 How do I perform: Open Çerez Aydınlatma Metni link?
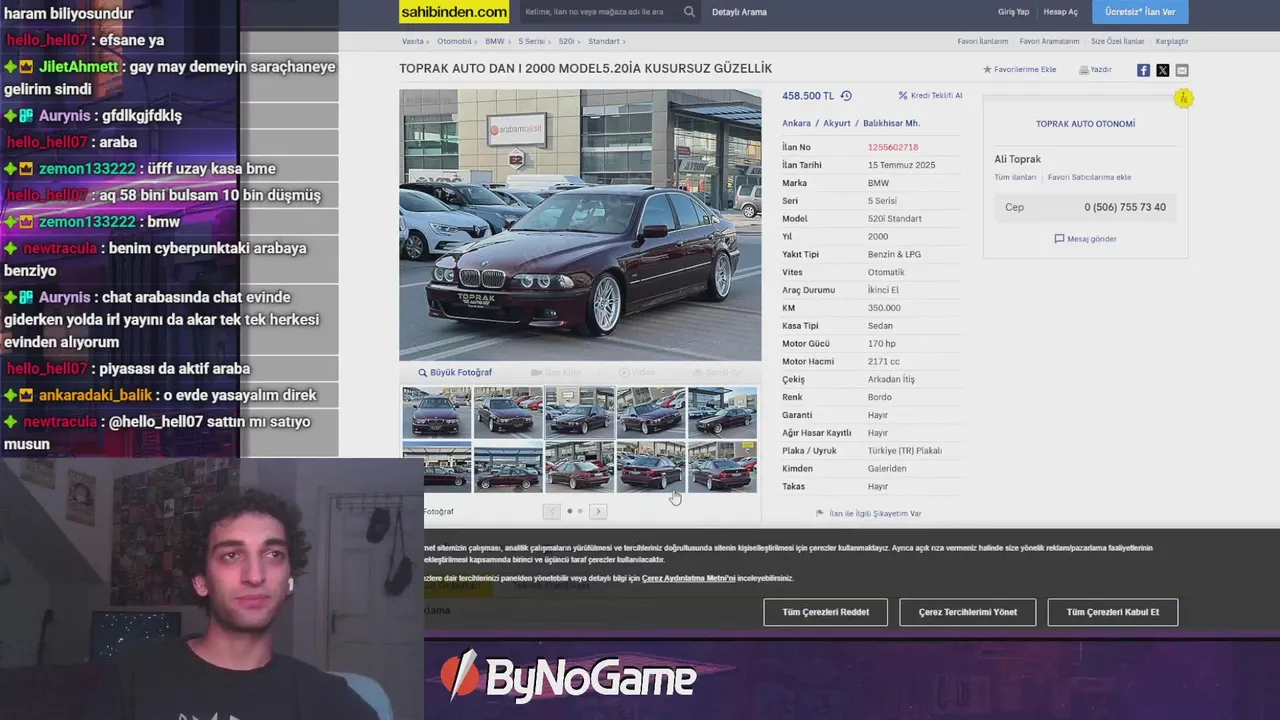(688, 578)
